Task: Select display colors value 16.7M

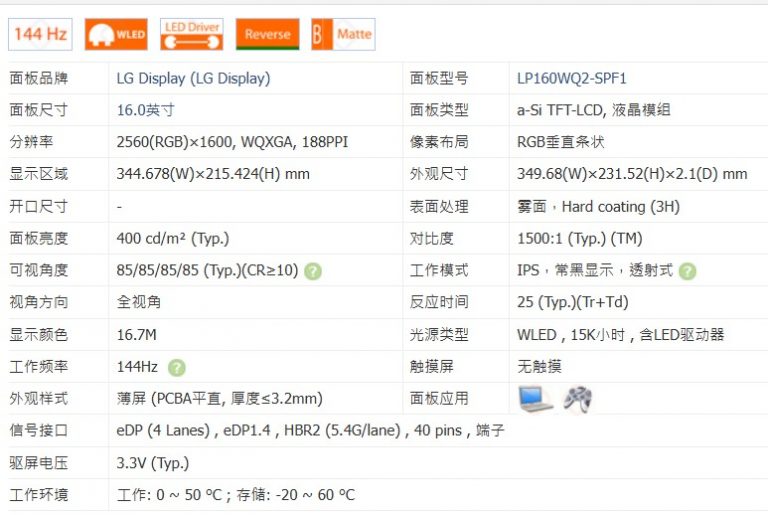Action: coord(137,335)
